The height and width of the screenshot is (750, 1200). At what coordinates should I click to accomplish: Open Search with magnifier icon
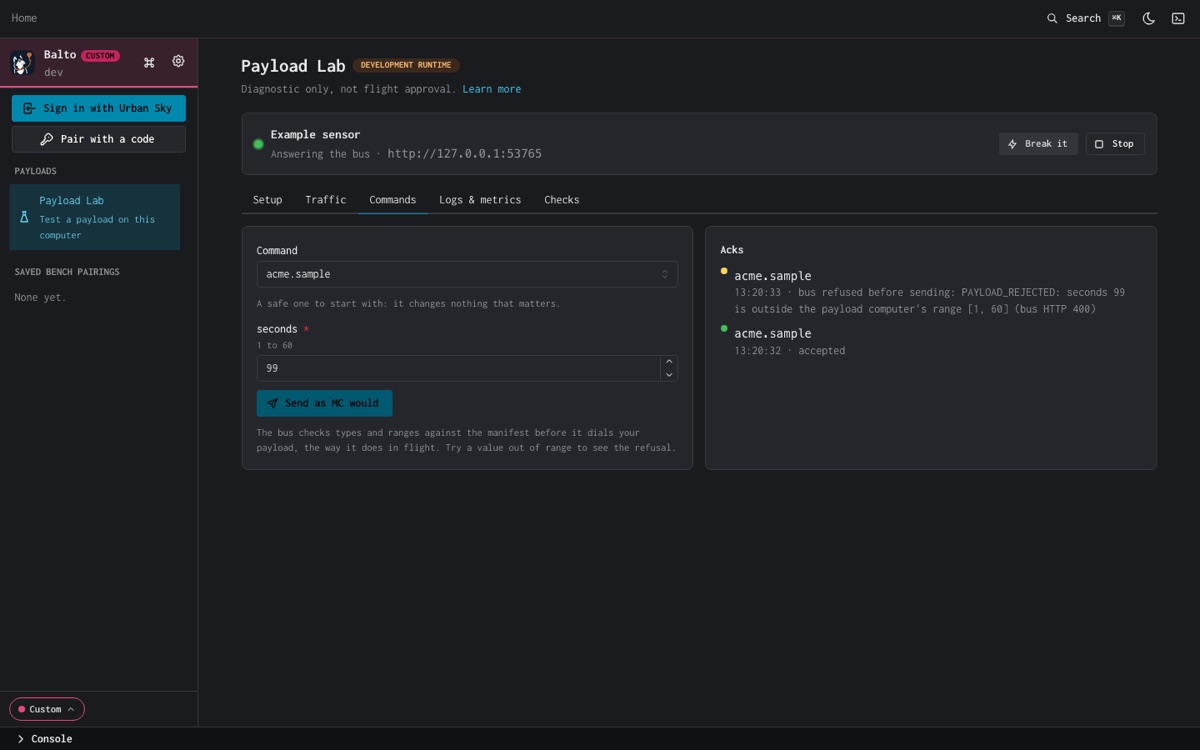(1085, 18)
